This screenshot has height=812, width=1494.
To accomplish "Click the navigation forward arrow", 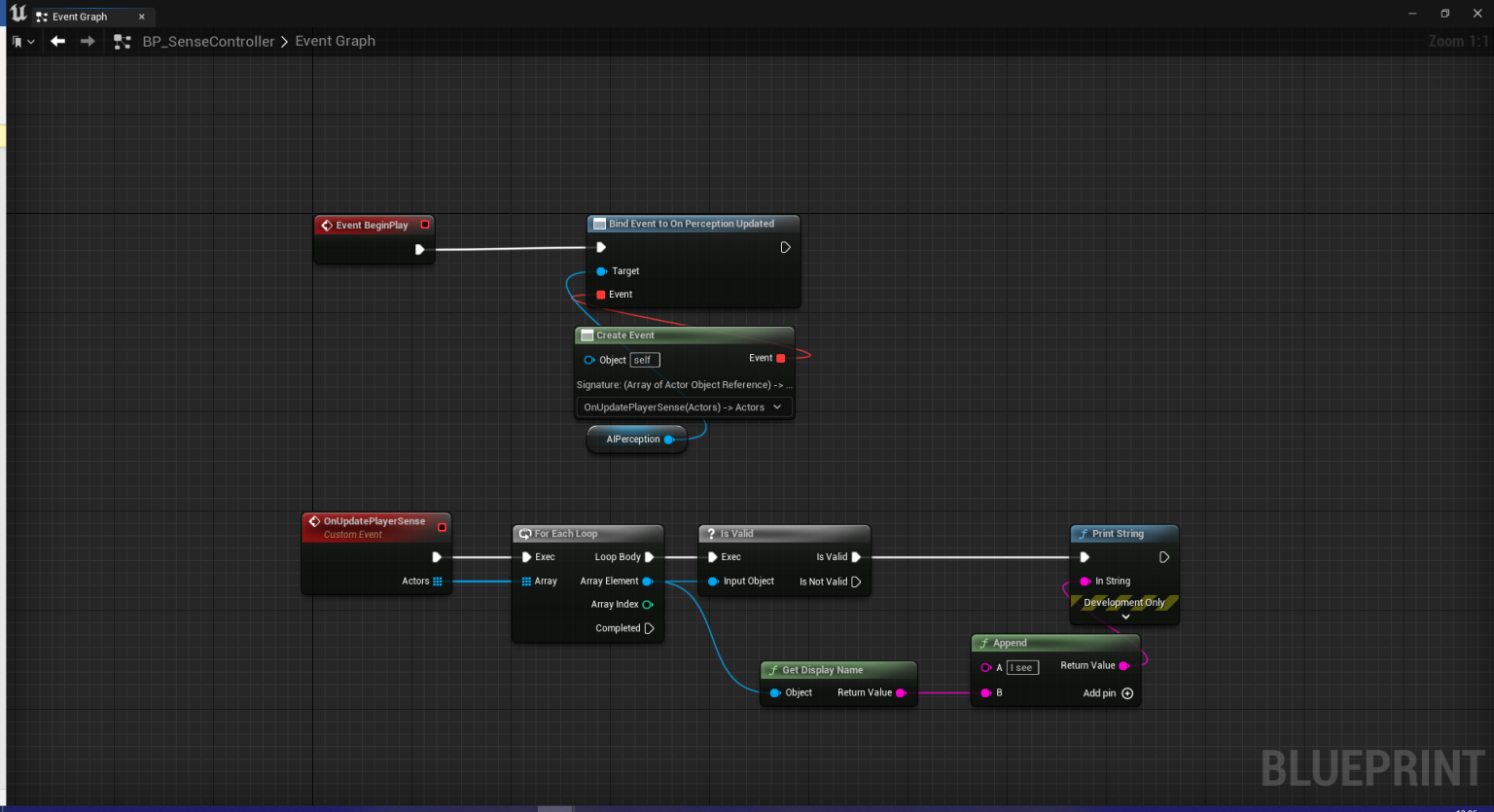I will coord(86,41).
